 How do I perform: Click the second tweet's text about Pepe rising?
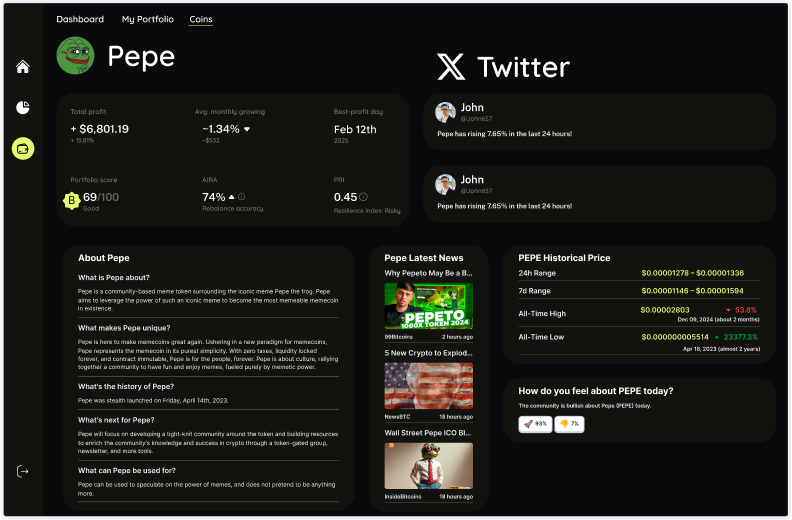point(505,206)
